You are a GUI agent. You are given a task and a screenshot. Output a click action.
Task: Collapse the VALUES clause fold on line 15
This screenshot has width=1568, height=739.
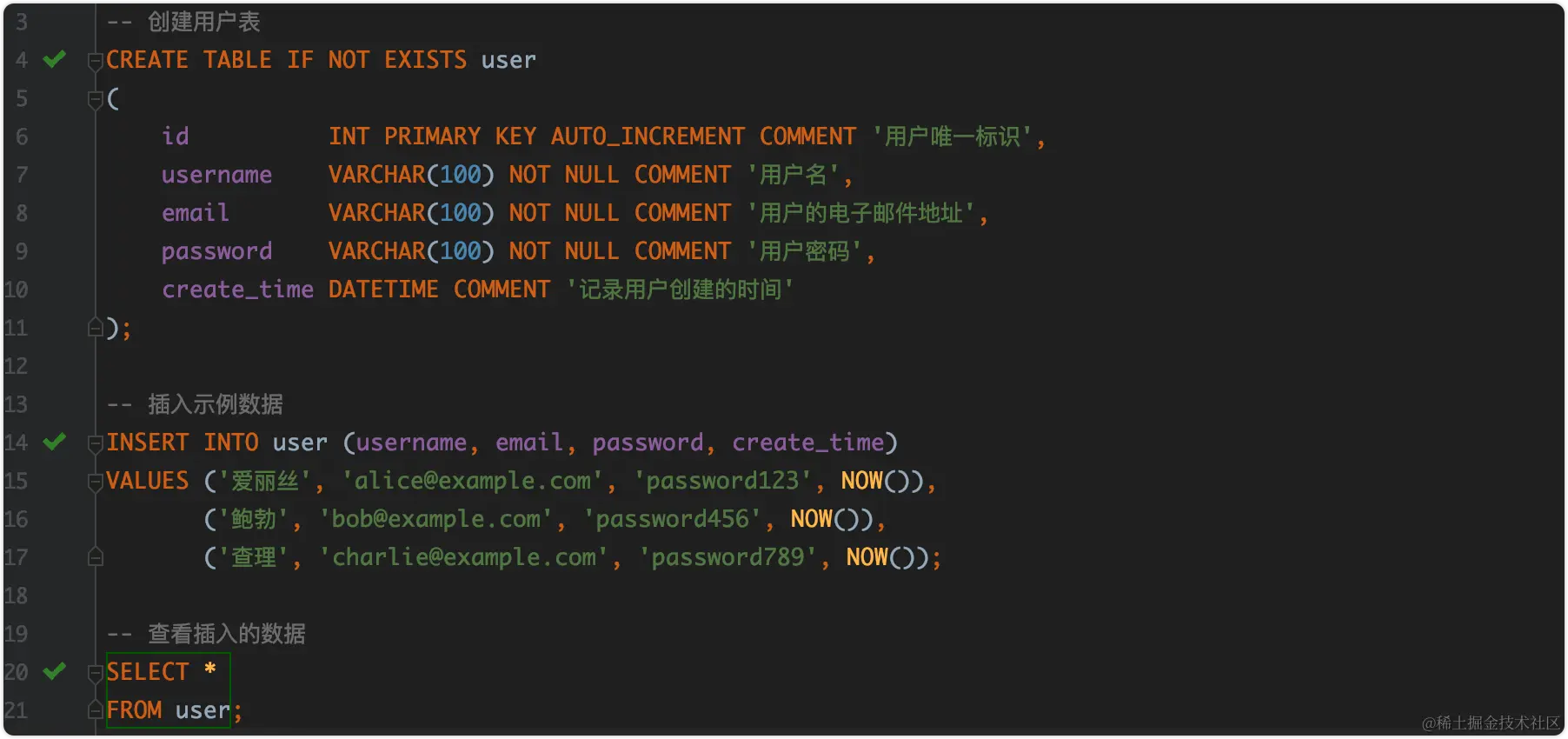96,482
